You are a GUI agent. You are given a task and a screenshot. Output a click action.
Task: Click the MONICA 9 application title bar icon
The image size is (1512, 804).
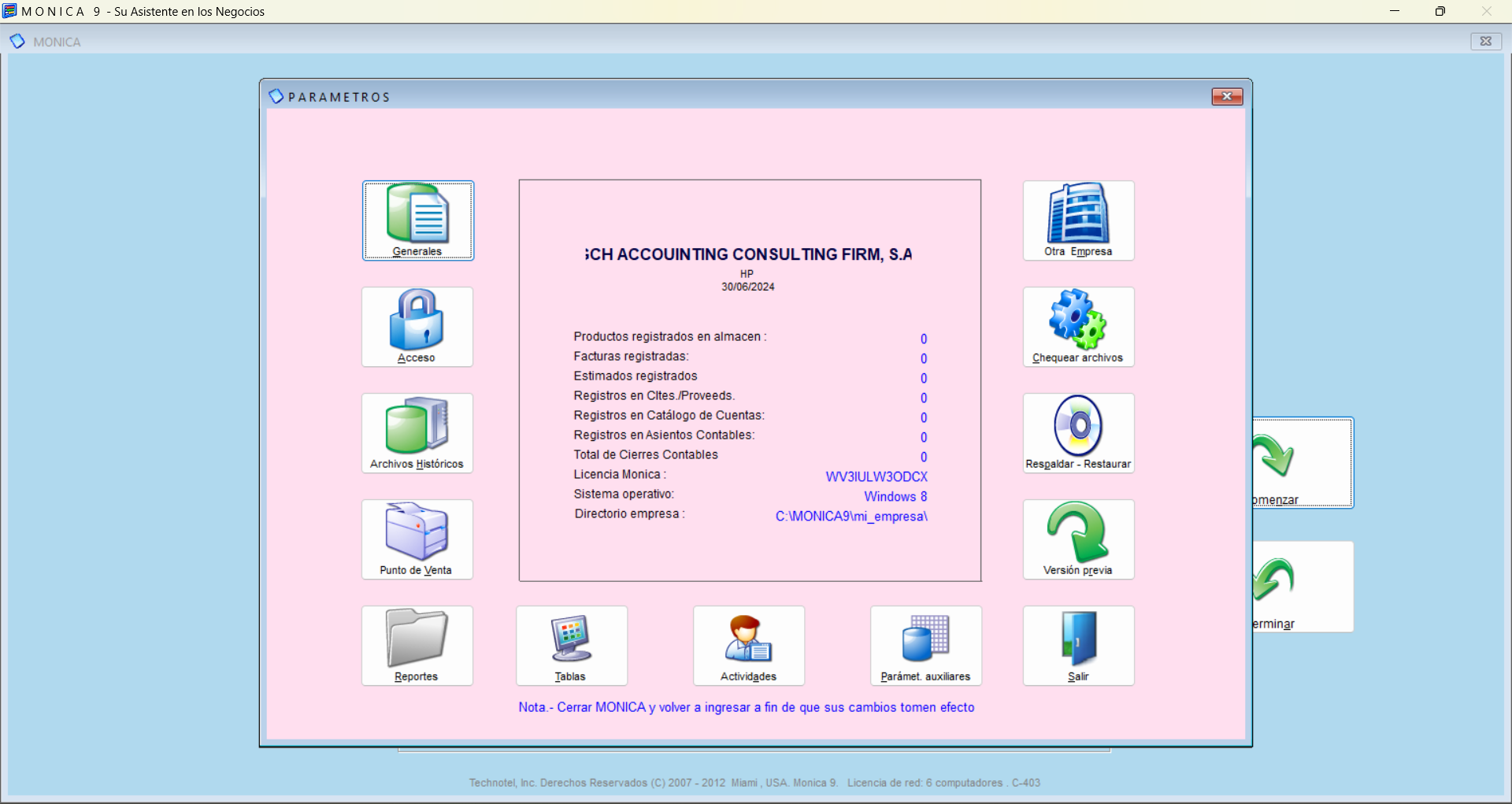click(x=9, y=11)
